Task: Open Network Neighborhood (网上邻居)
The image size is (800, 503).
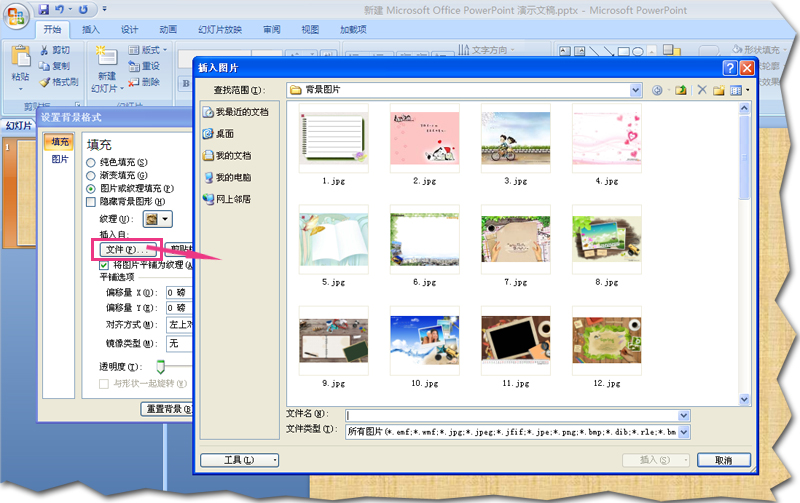Action: point(227,199)
